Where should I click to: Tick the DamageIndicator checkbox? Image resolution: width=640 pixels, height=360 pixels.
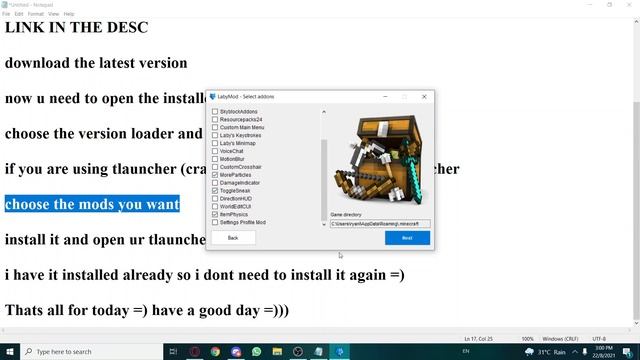215,183
